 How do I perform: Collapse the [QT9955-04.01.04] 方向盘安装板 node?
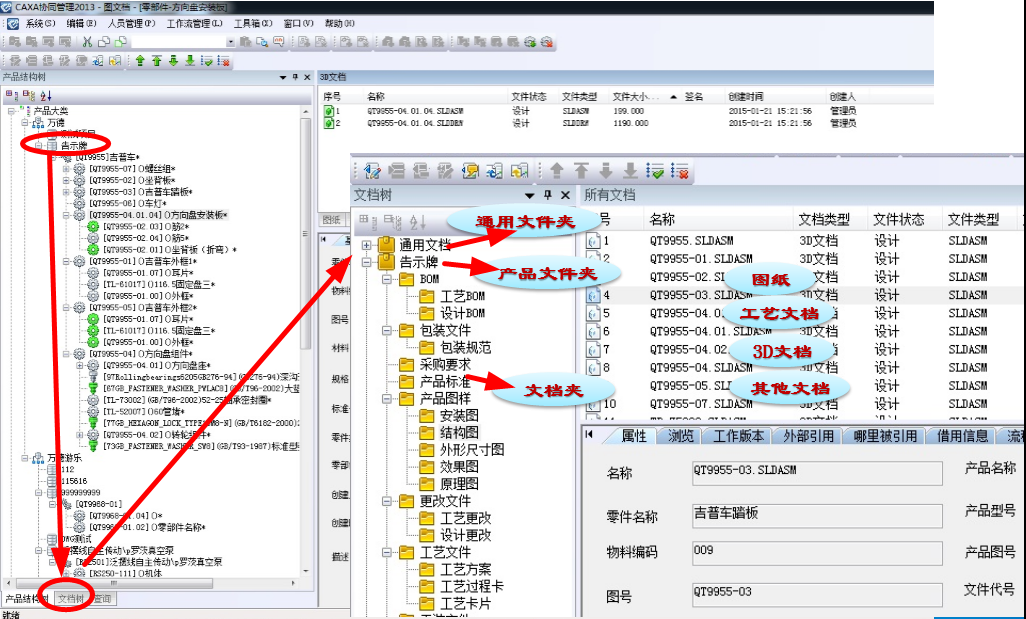pyautogui.click(x=66, y=215)
